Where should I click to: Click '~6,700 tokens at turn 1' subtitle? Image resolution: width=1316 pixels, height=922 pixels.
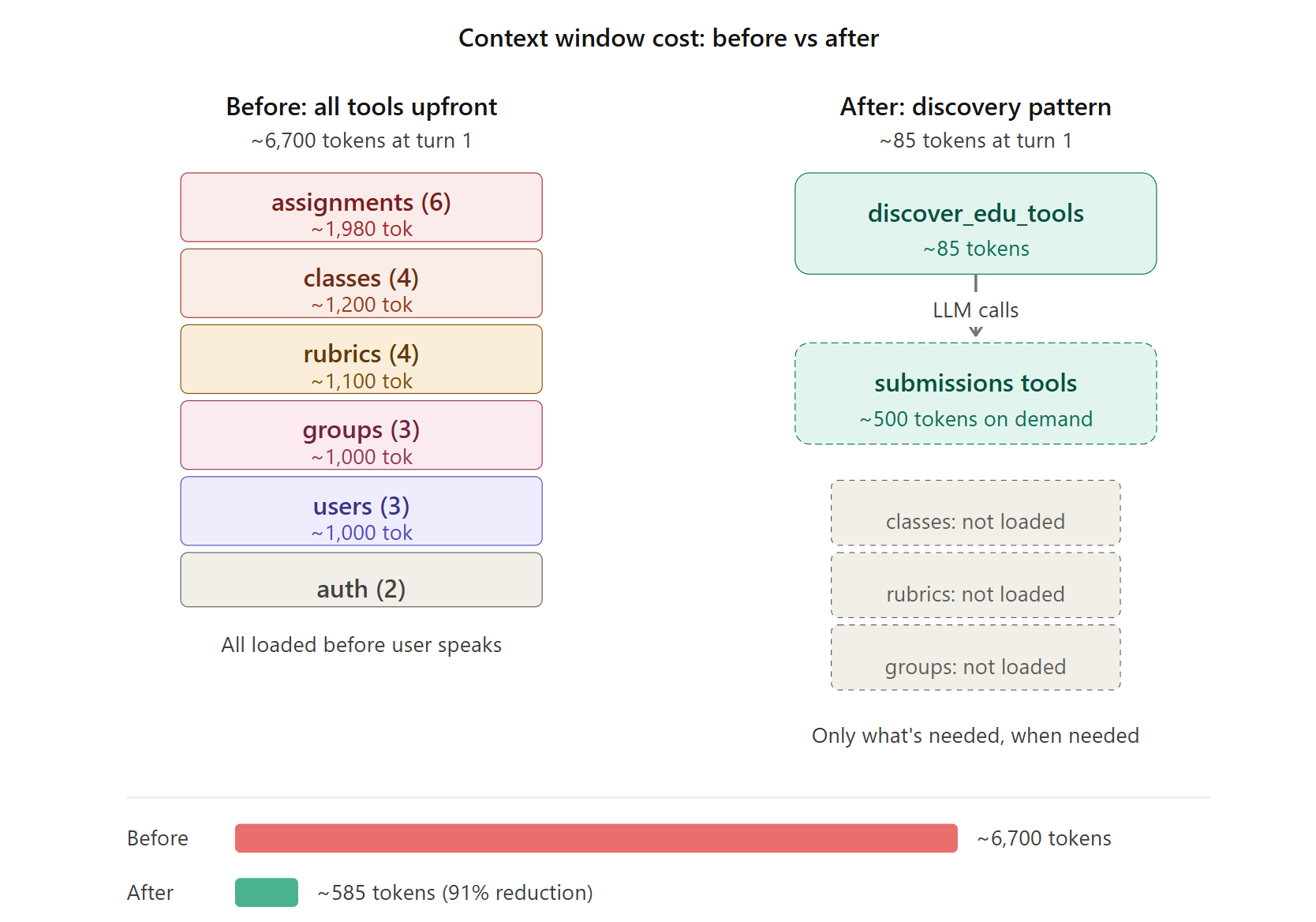click(x=361, y=141)
